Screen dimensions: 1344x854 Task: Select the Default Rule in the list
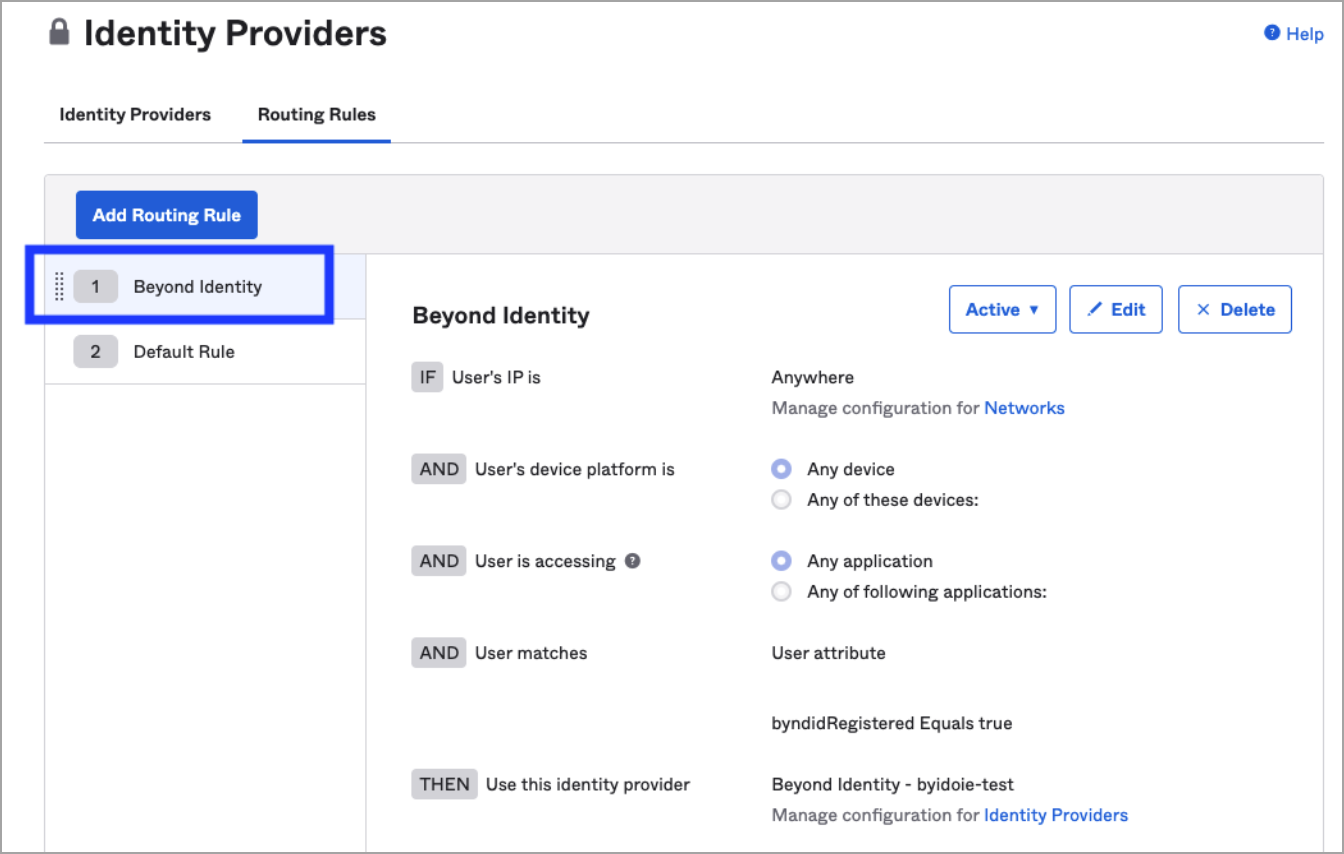205,352
